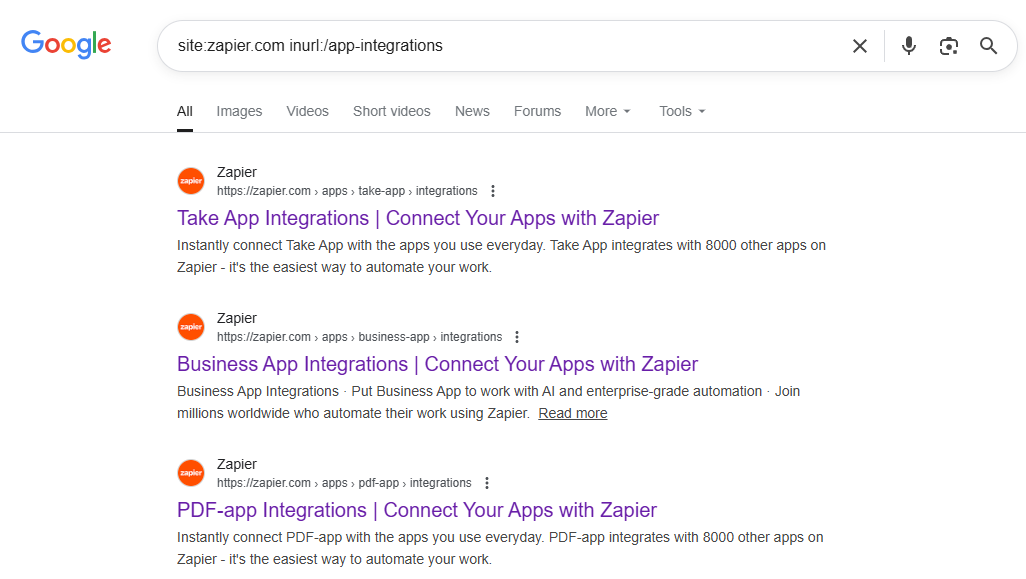Switch to the Forums tab
This screenshot has height=579, width=1026.
click(537, 111)
